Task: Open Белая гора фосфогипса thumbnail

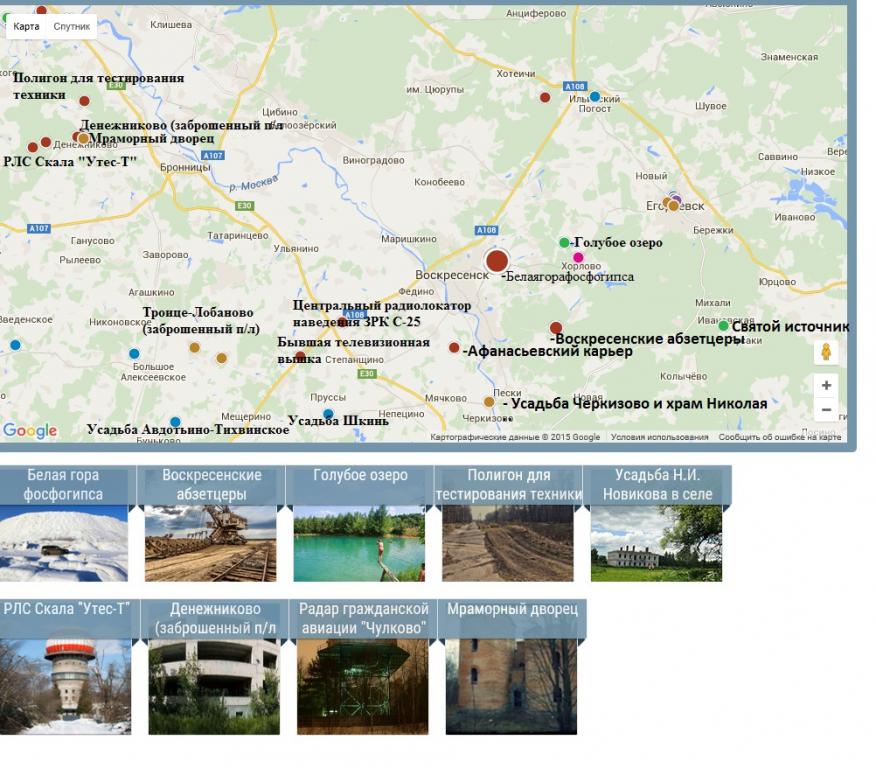Action: (x=64, y=543)
